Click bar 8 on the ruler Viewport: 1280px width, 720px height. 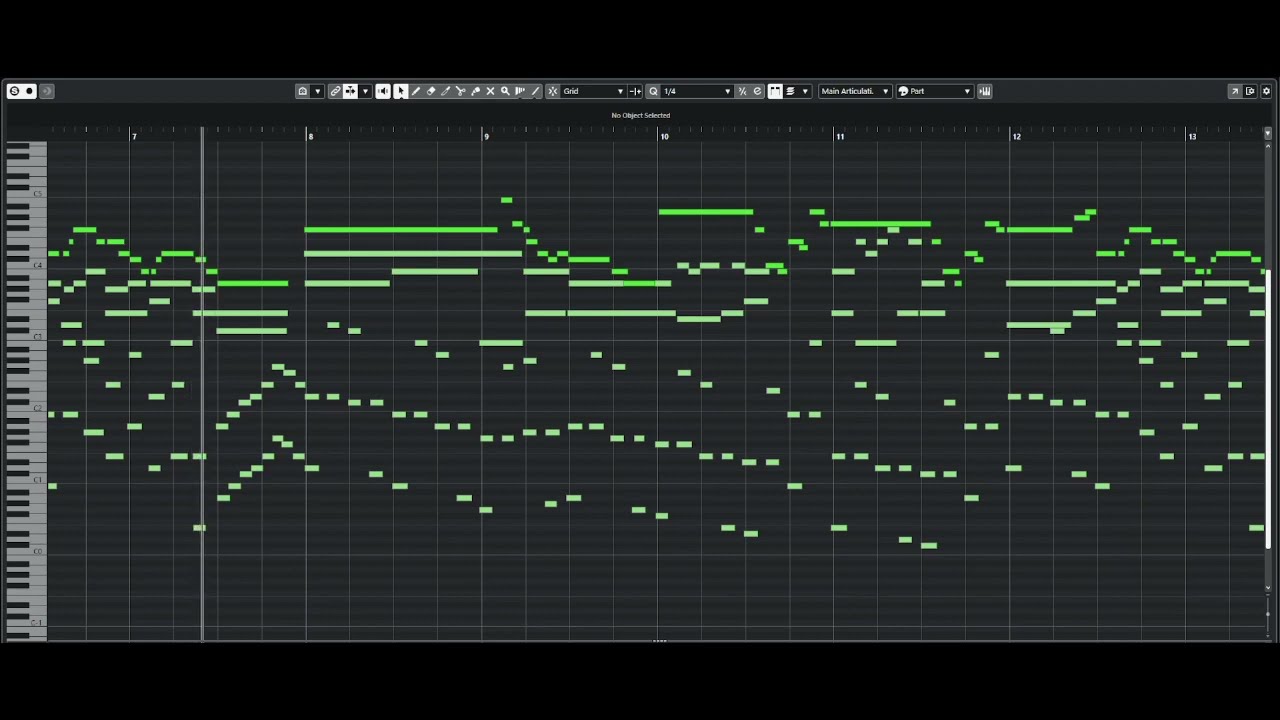pyautogui.click(x=310, y=136)
